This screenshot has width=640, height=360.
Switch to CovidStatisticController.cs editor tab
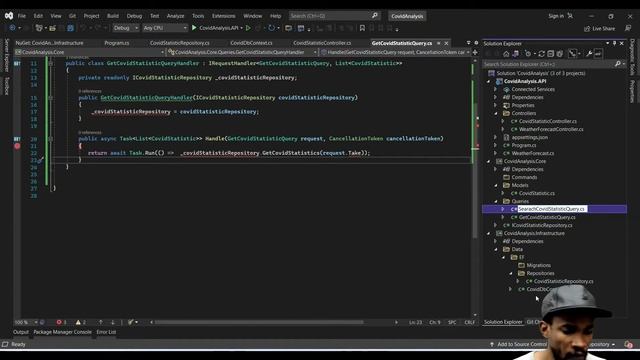pyautogui.click(x=322, y=43)
